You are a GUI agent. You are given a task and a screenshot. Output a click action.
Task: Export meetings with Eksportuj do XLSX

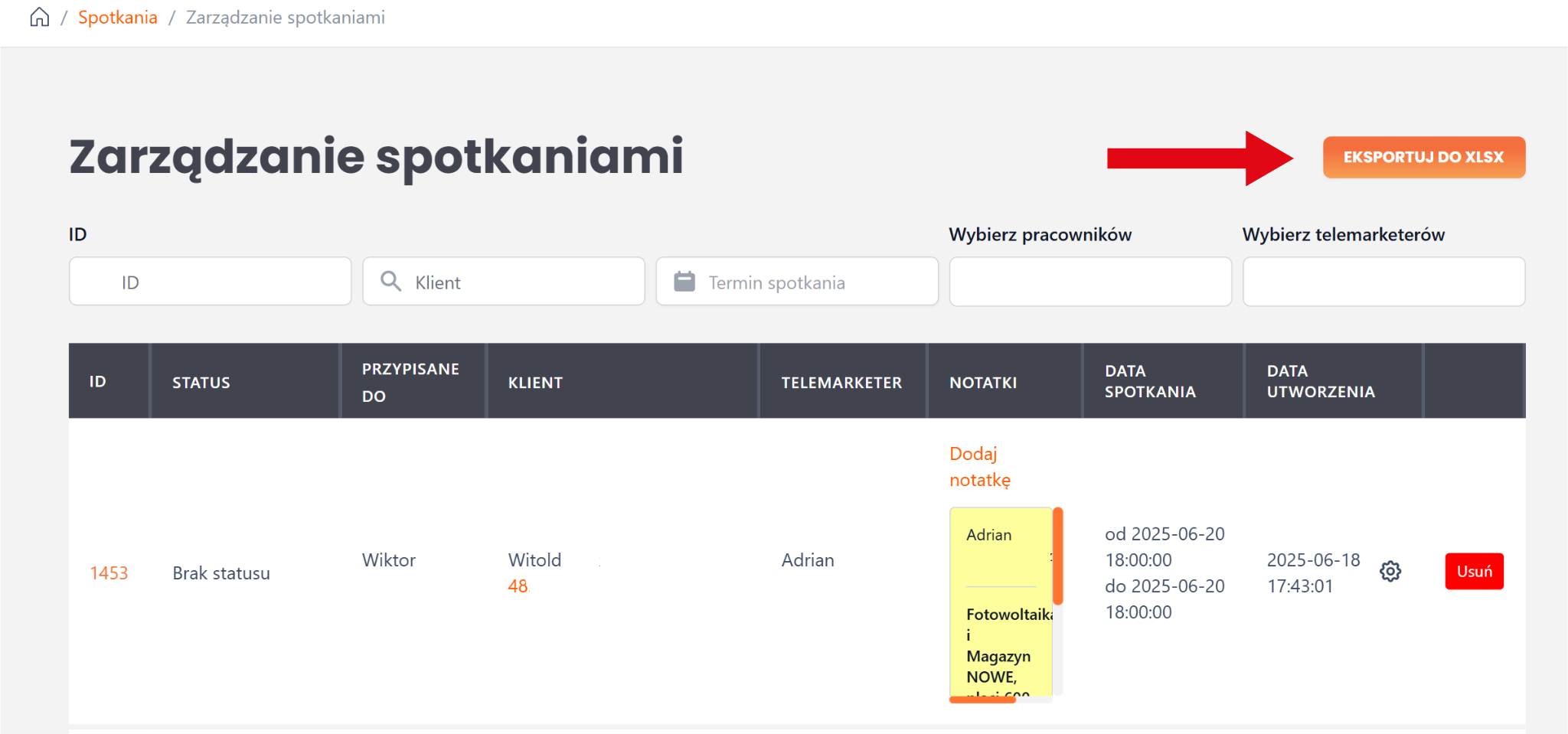(x=1423, y=158)
